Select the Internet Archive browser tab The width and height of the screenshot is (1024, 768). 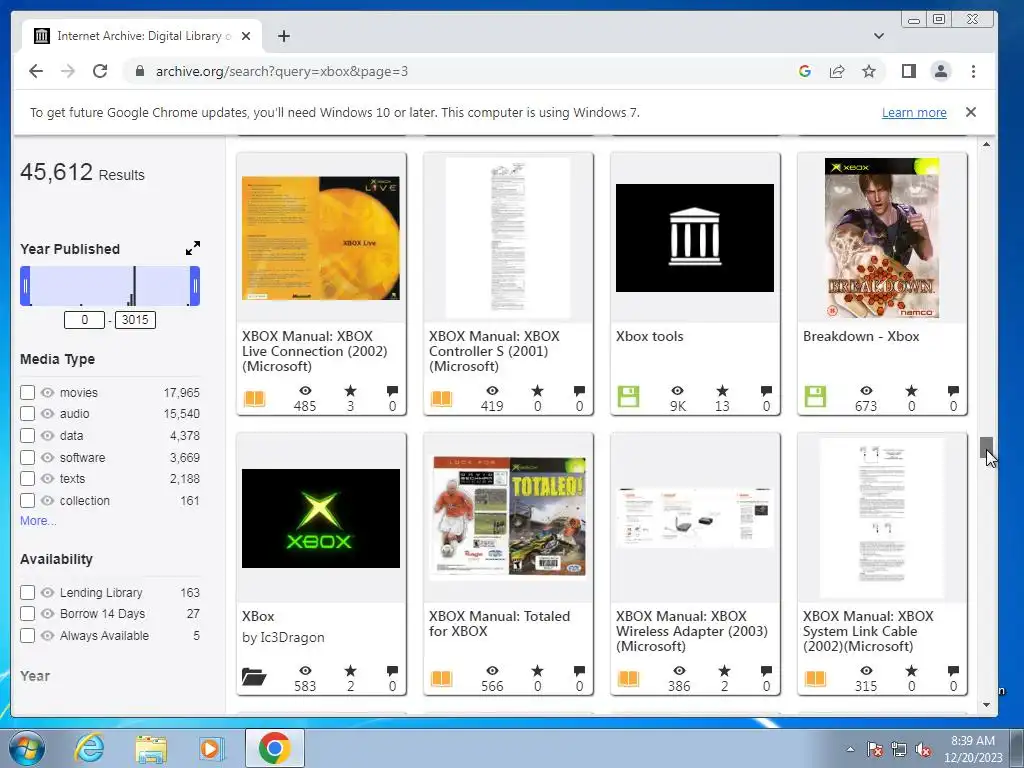click(142, 36)
